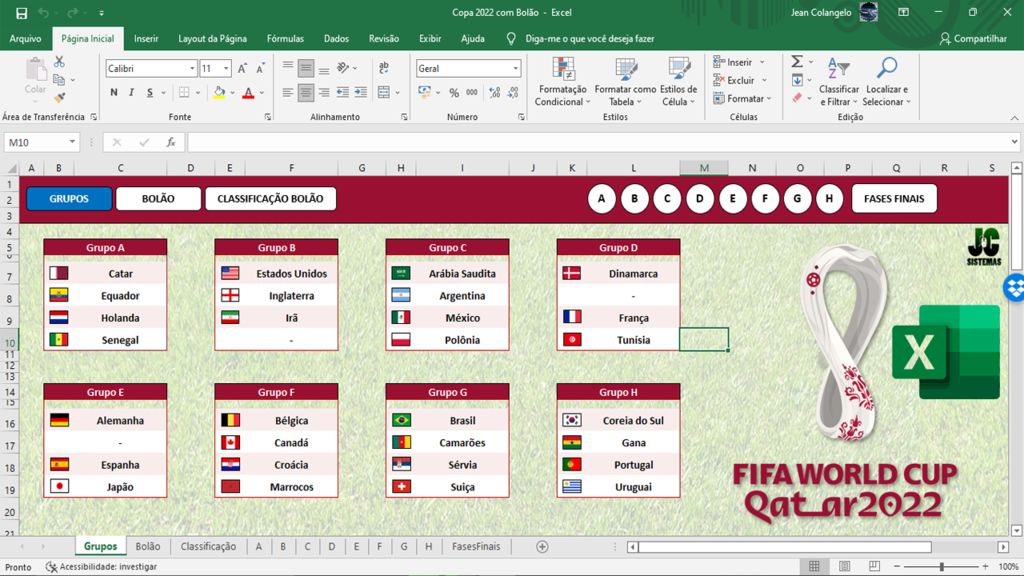Increase font size with larger A icon
This screenshot has height=576, width=1024.
point(242,68)
